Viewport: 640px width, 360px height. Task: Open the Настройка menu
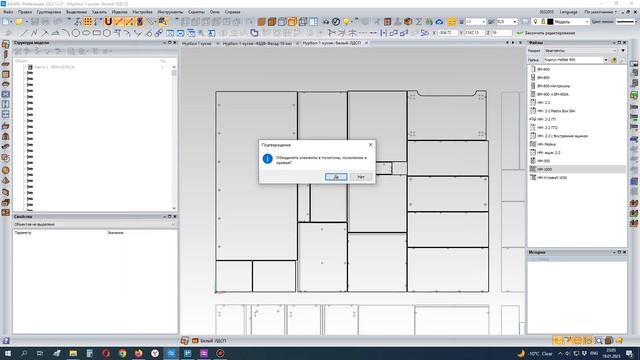click(x=142, y=12)
